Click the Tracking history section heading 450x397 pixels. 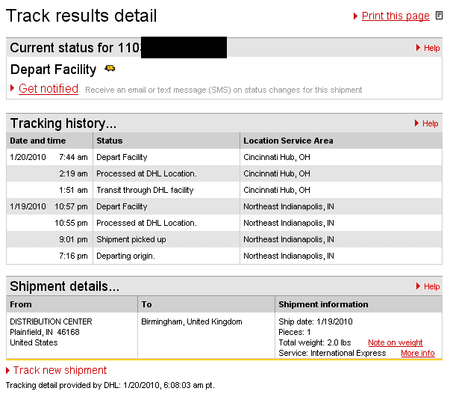pyautogui.click(x=63, y=123)
